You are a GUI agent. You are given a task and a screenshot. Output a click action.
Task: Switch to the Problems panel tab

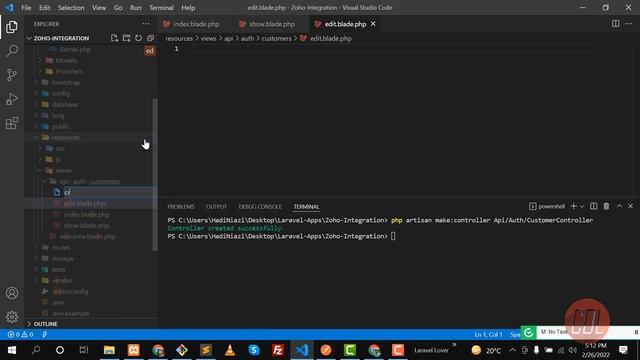(x=181, y=207)
